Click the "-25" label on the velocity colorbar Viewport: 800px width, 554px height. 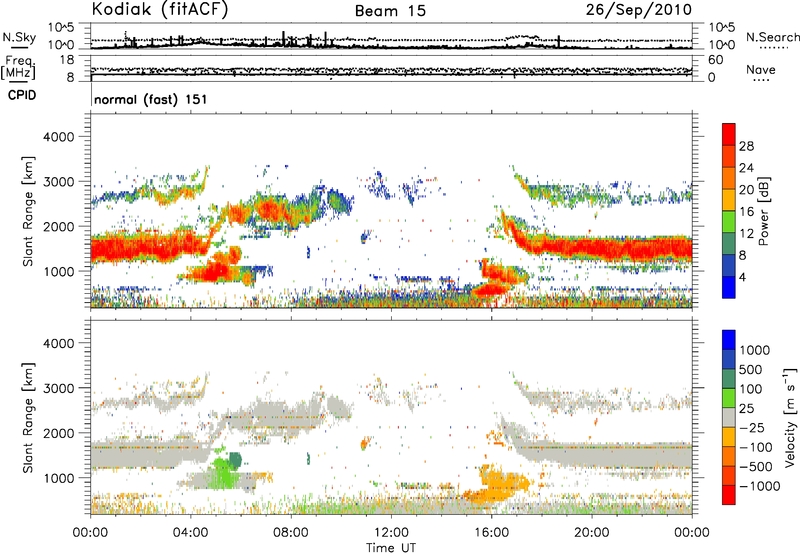coord(754,428)
